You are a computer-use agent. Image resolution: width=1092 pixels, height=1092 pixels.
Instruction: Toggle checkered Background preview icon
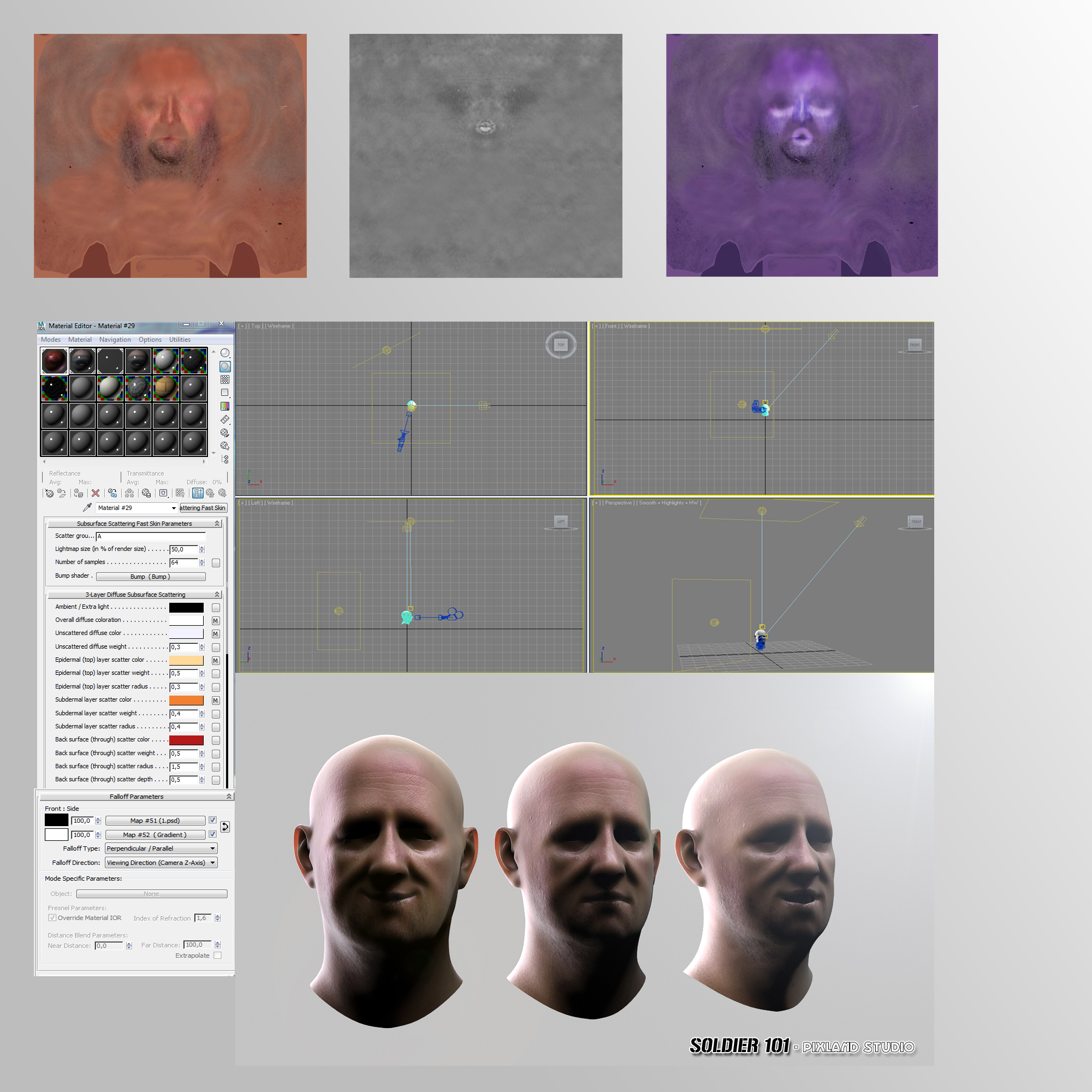pos(225,380)
